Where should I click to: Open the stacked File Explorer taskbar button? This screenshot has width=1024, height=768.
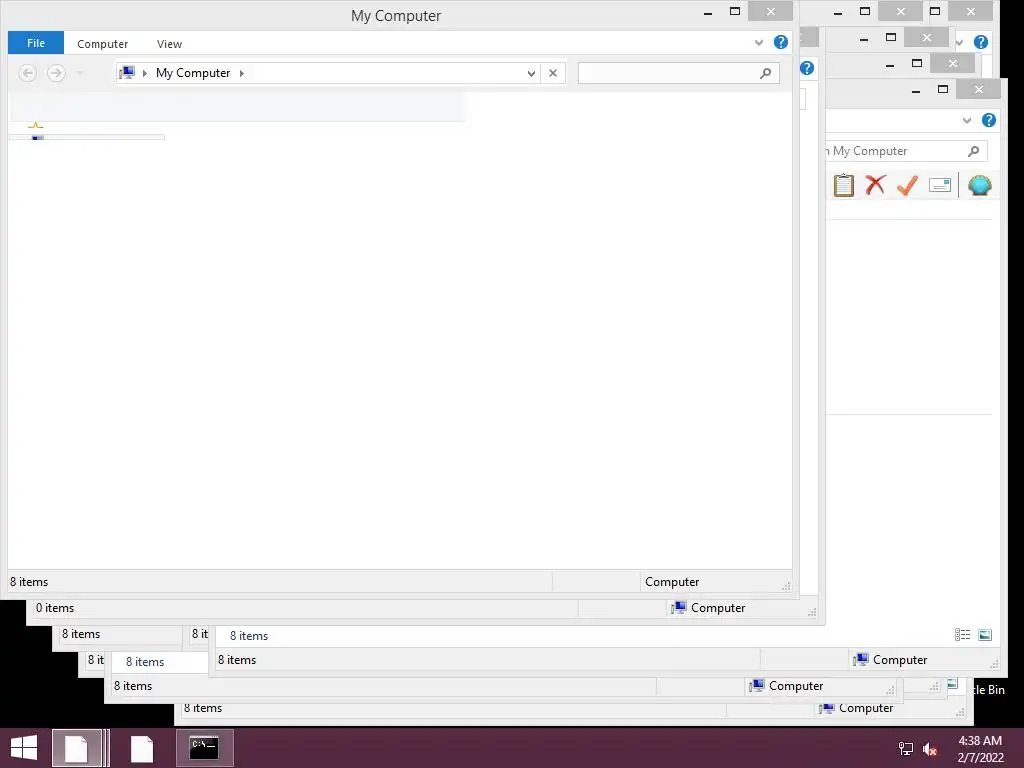[x=80, y=748]
